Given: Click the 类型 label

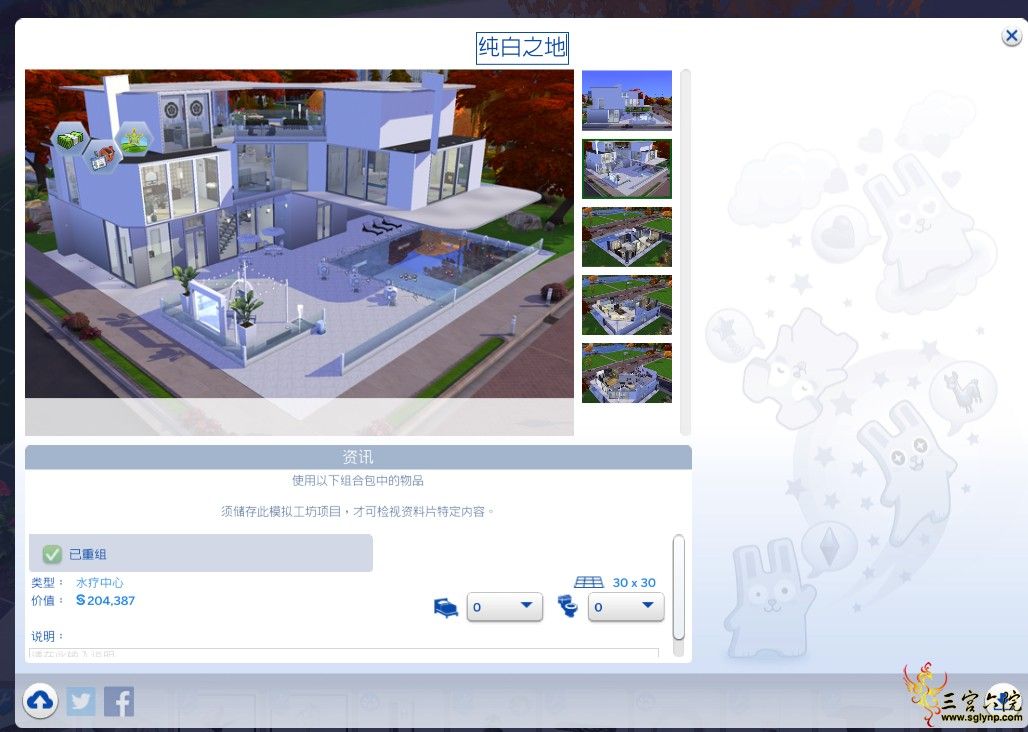Looking at the screenshot, I should point(47,583).
